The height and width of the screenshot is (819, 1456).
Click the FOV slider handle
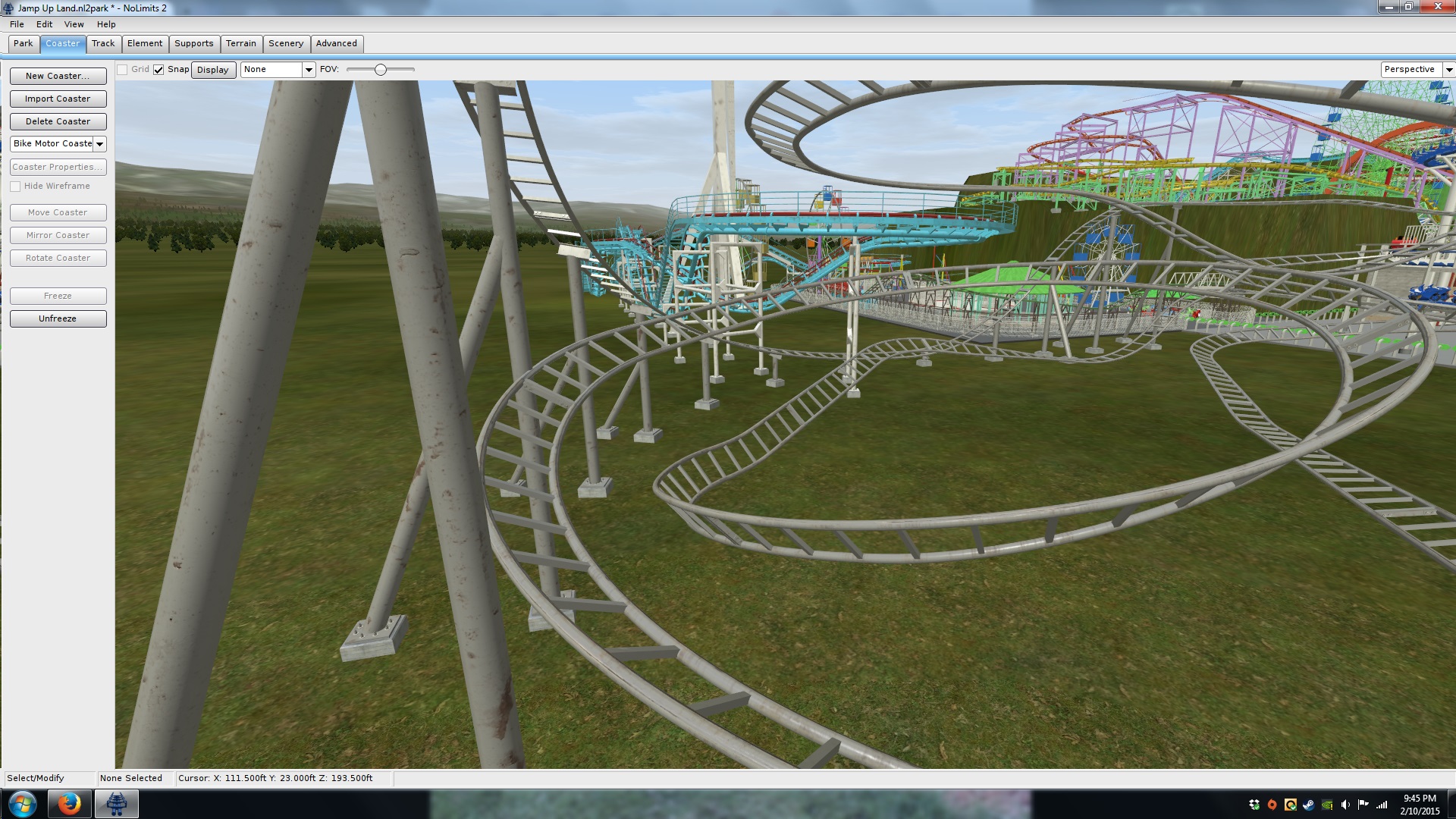point(381,70)
